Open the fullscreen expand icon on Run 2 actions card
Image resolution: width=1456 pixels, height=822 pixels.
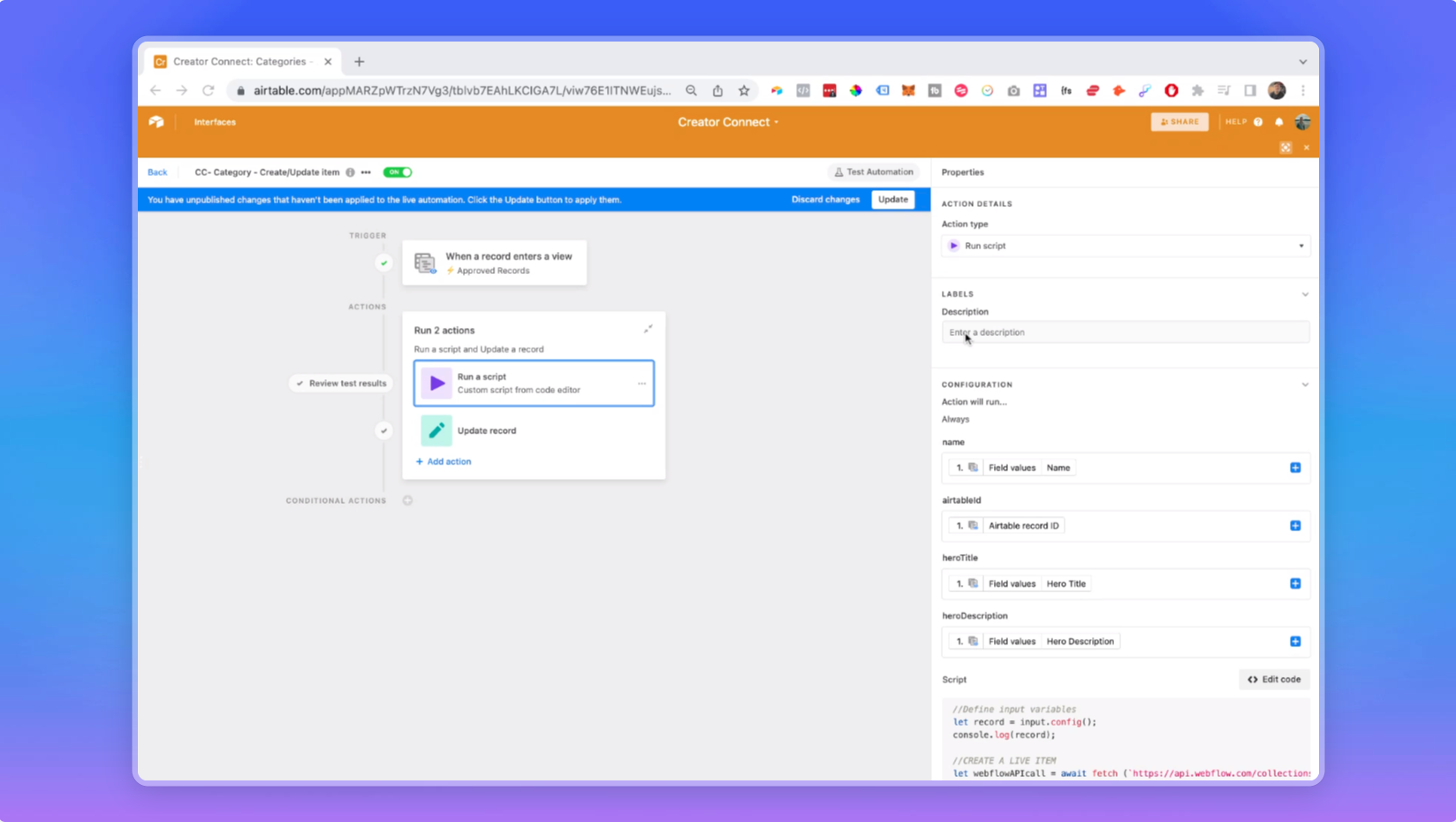[648, 328]
